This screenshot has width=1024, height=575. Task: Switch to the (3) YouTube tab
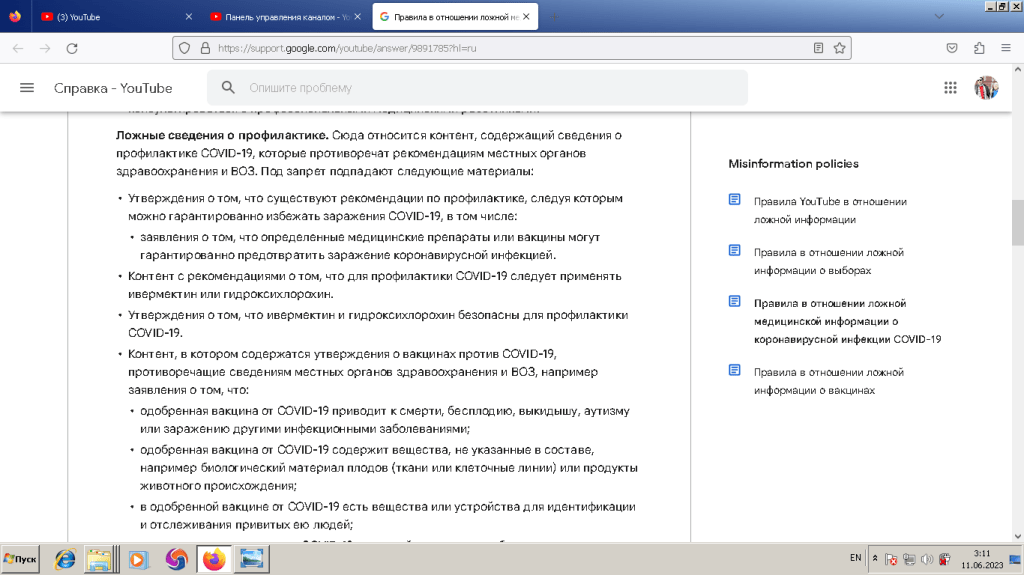[x=110, y=17]
